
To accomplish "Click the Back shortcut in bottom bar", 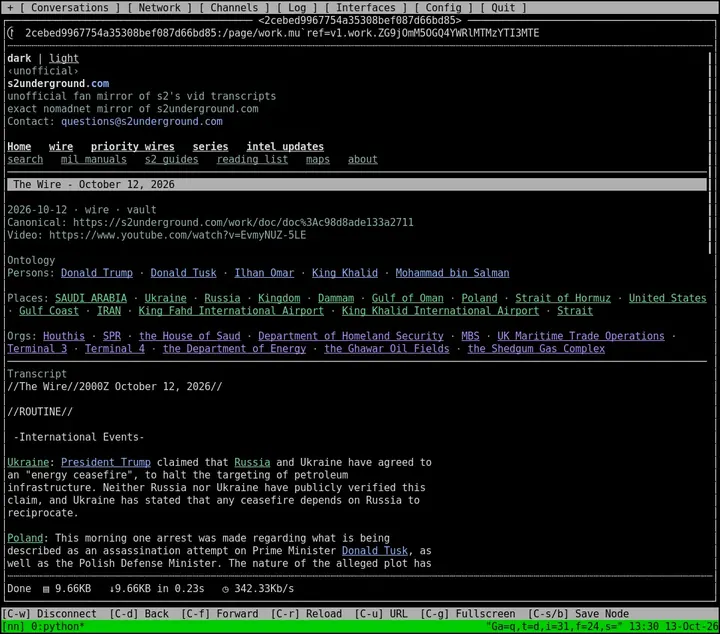I will pos(139,614).
